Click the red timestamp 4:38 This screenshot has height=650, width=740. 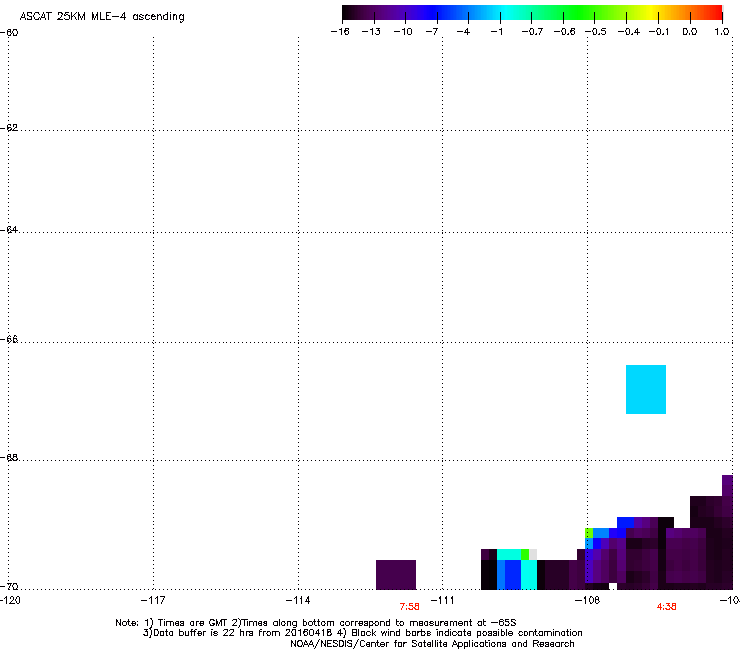click(x=666, y=607)
